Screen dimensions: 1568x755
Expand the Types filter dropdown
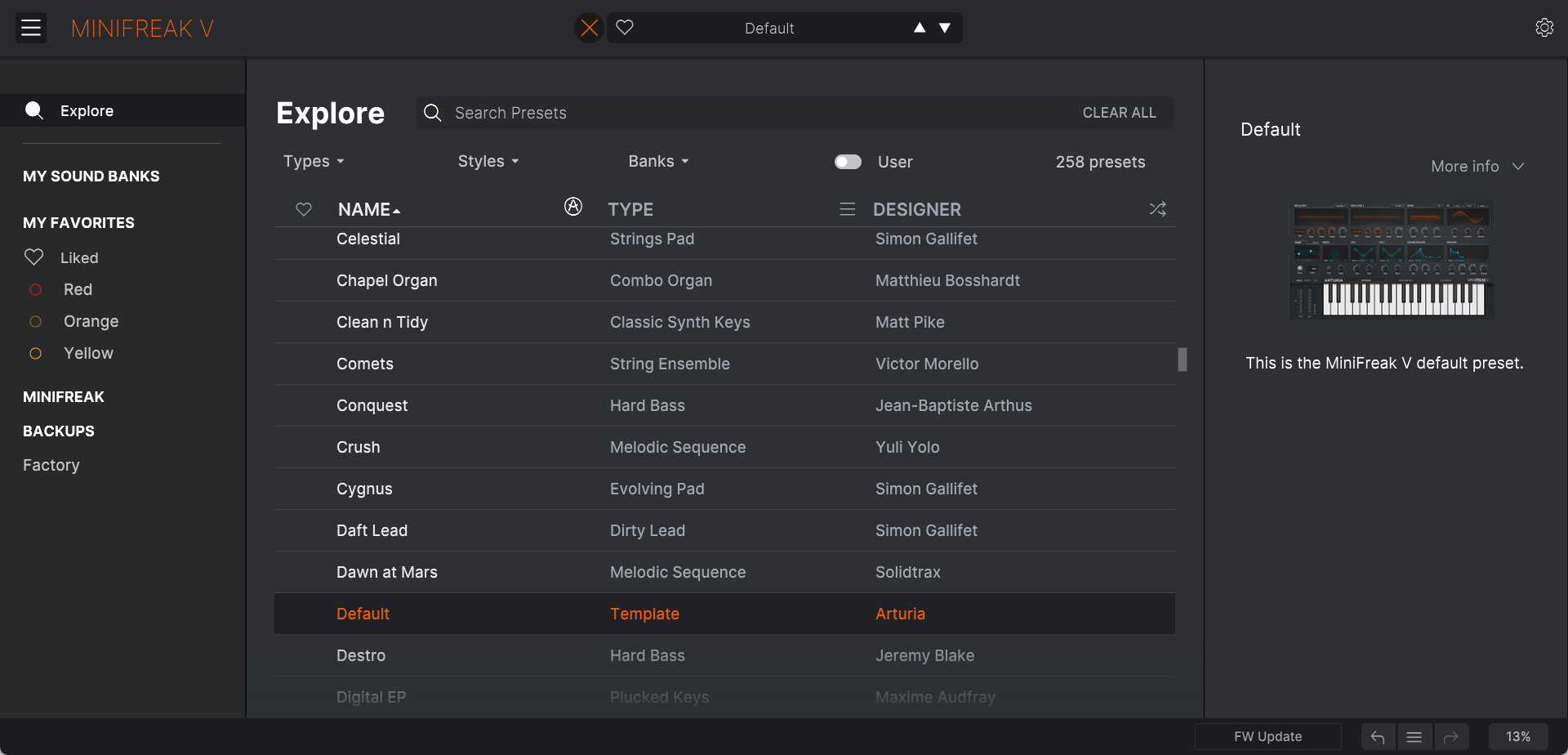point(314,162)
